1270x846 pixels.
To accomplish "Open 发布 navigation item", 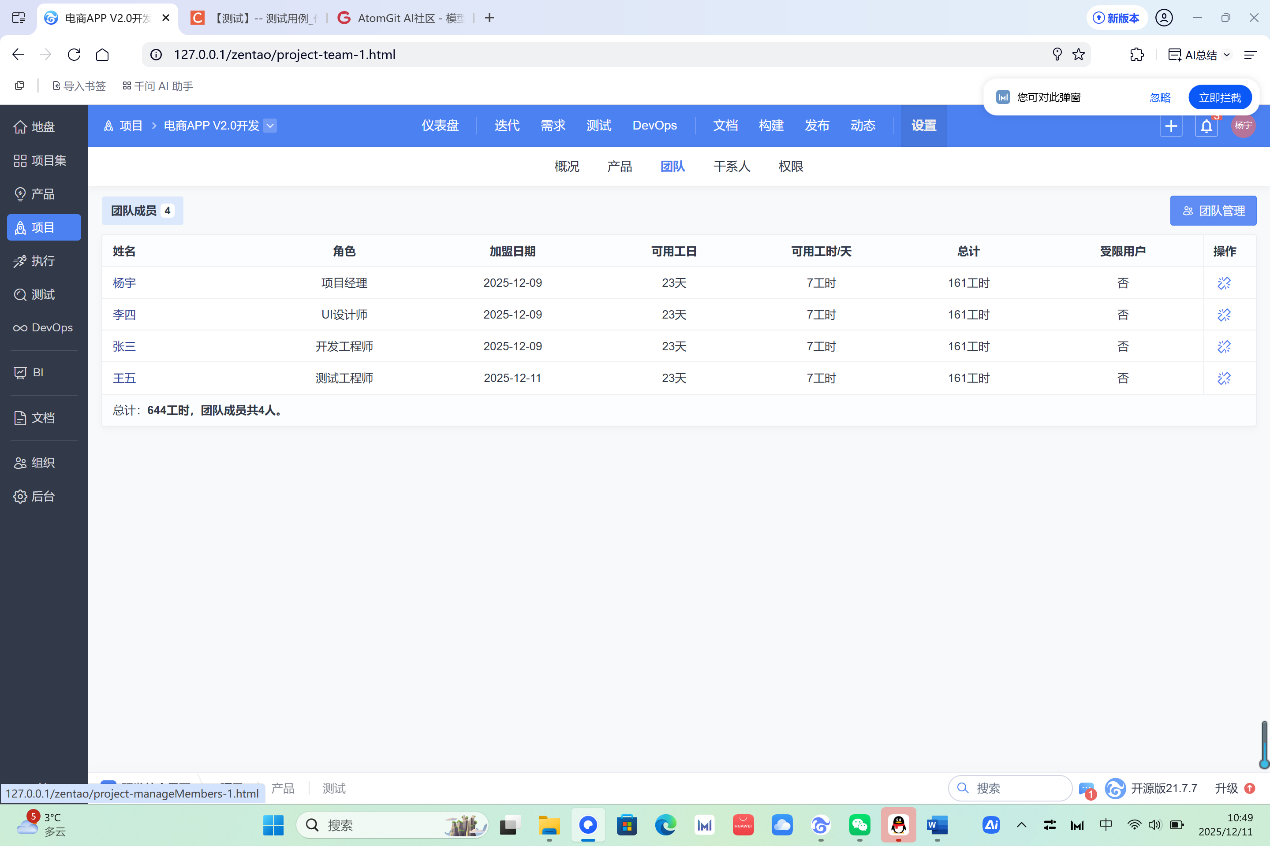I will pyautogui.click(x=817, y=126).
